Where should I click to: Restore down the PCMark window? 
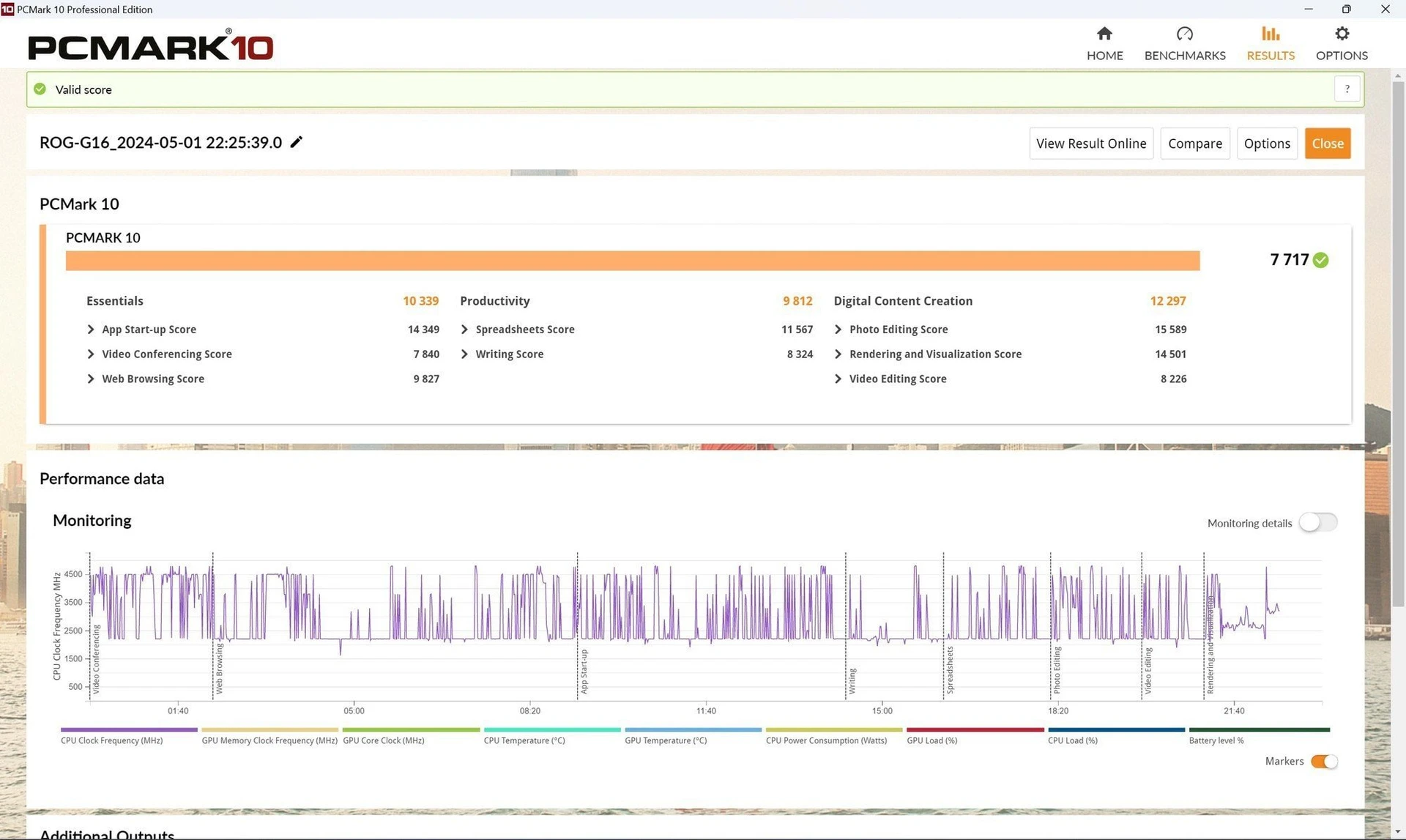click(x=1346, y=9)
